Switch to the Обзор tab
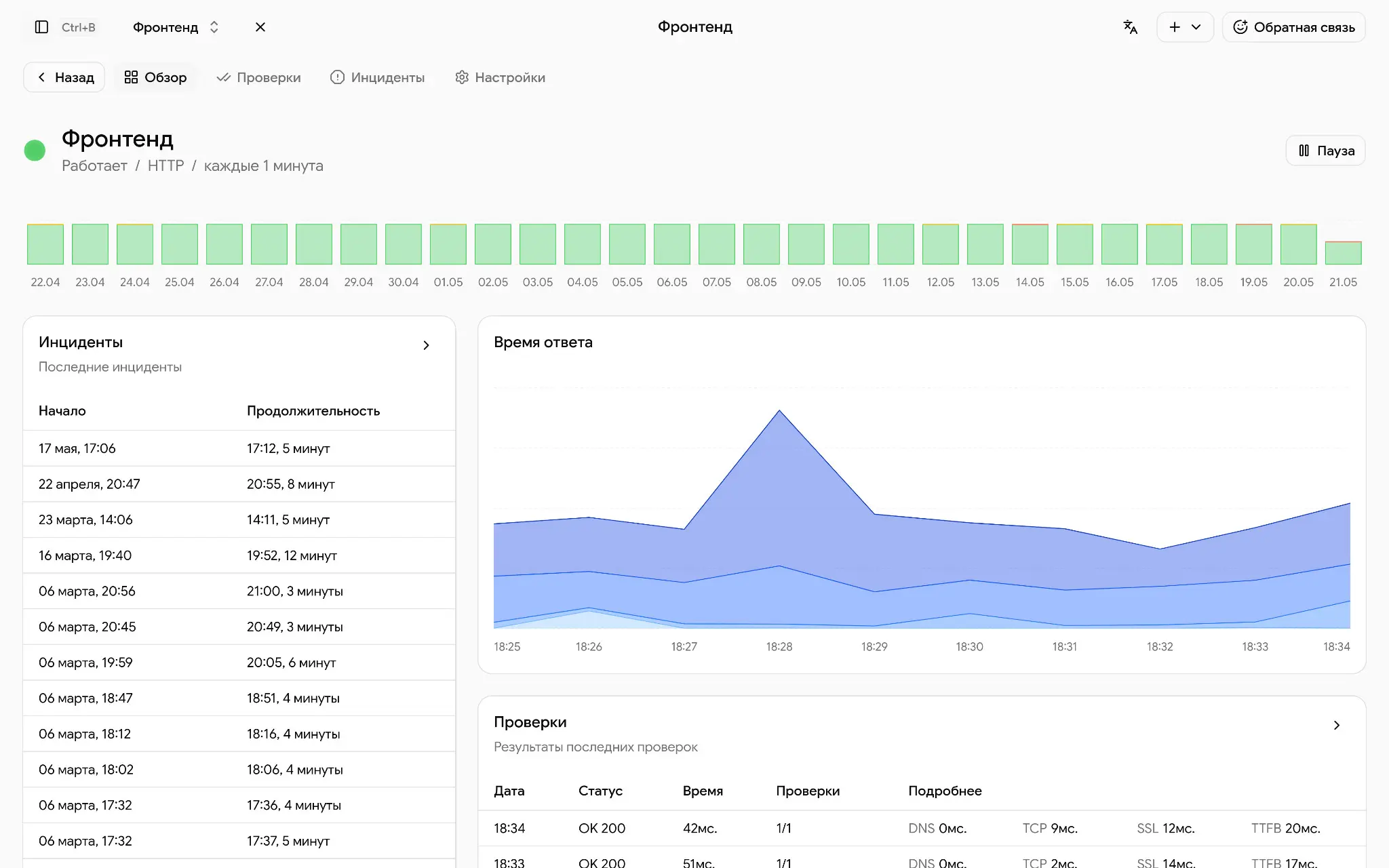The image size is (1389, 868). coord(155,77)
